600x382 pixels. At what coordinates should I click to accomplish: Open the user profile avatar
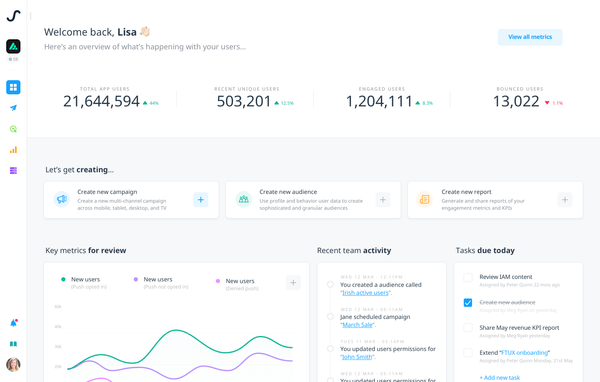13,365
